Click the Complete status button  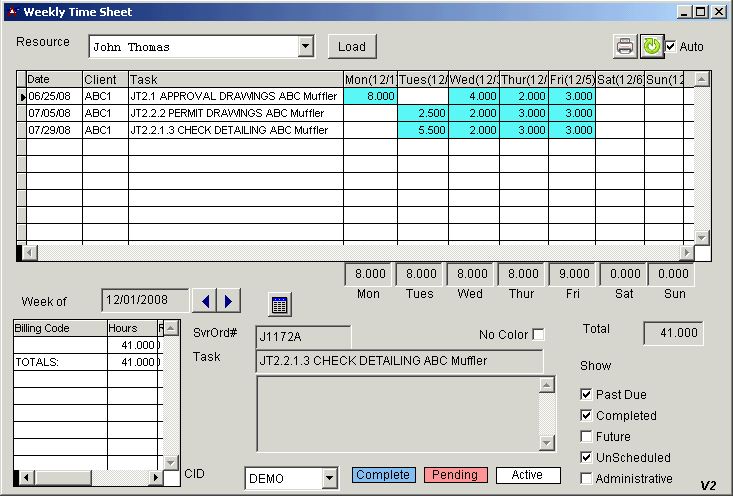coord(383,475)
